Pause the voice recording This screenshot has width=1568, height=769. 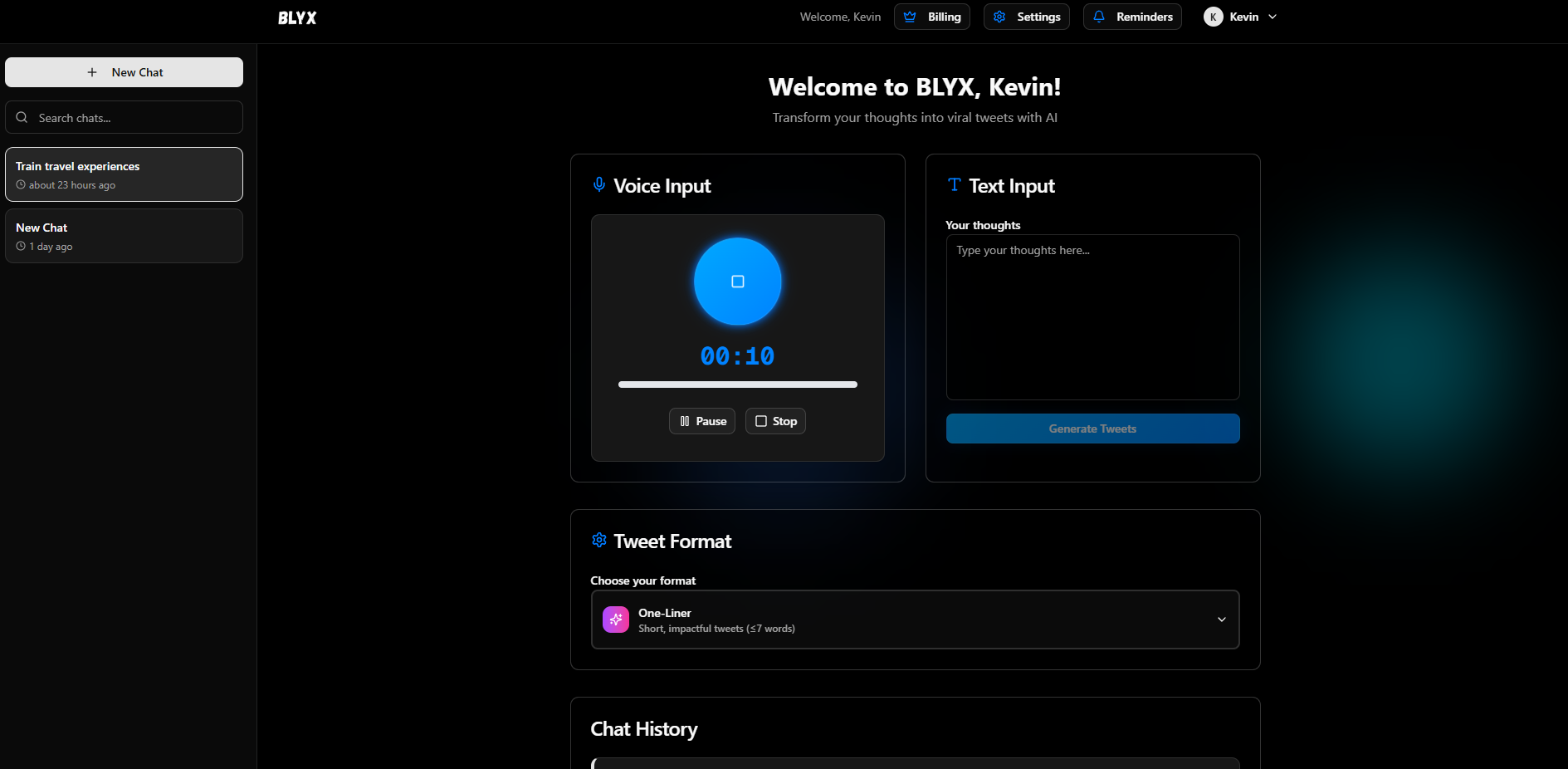coord(702,421)
